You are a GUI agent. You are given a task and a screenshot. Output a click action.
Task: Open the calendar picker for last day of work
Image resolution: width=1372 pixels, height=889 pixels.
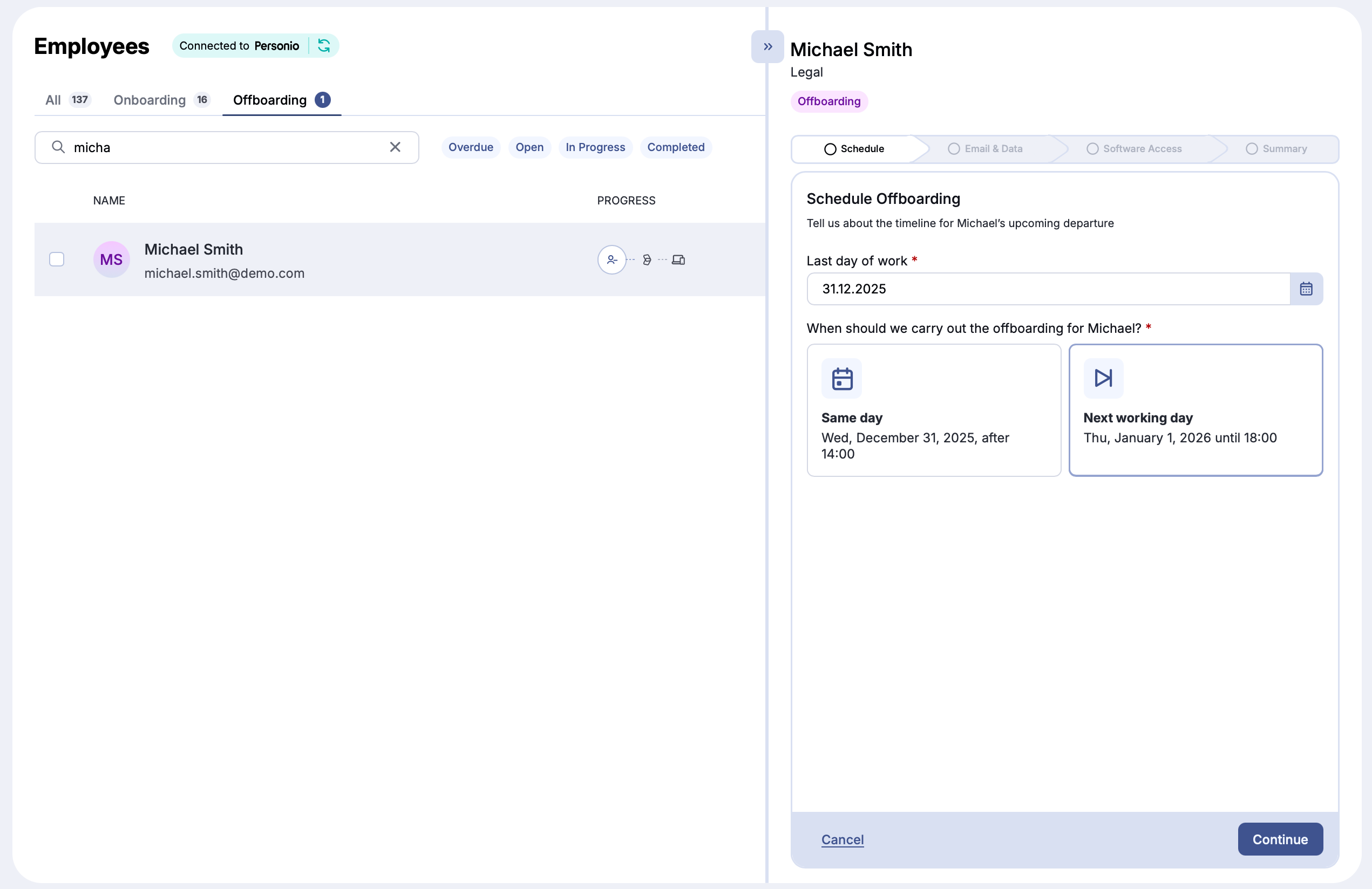[x=1306, y=289]
